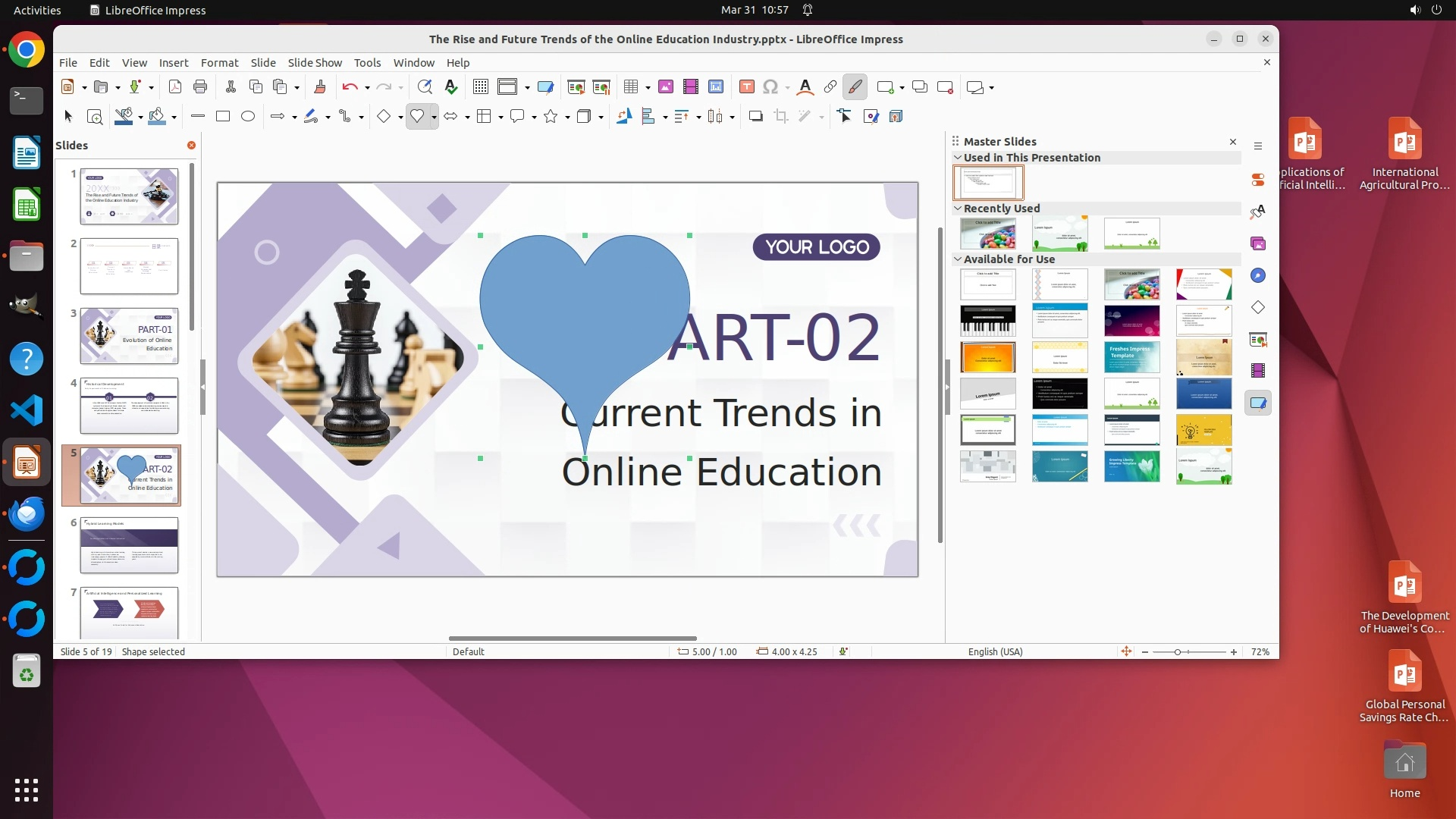
Task: Open the Slide Show menu
Action: coord(315,63)
